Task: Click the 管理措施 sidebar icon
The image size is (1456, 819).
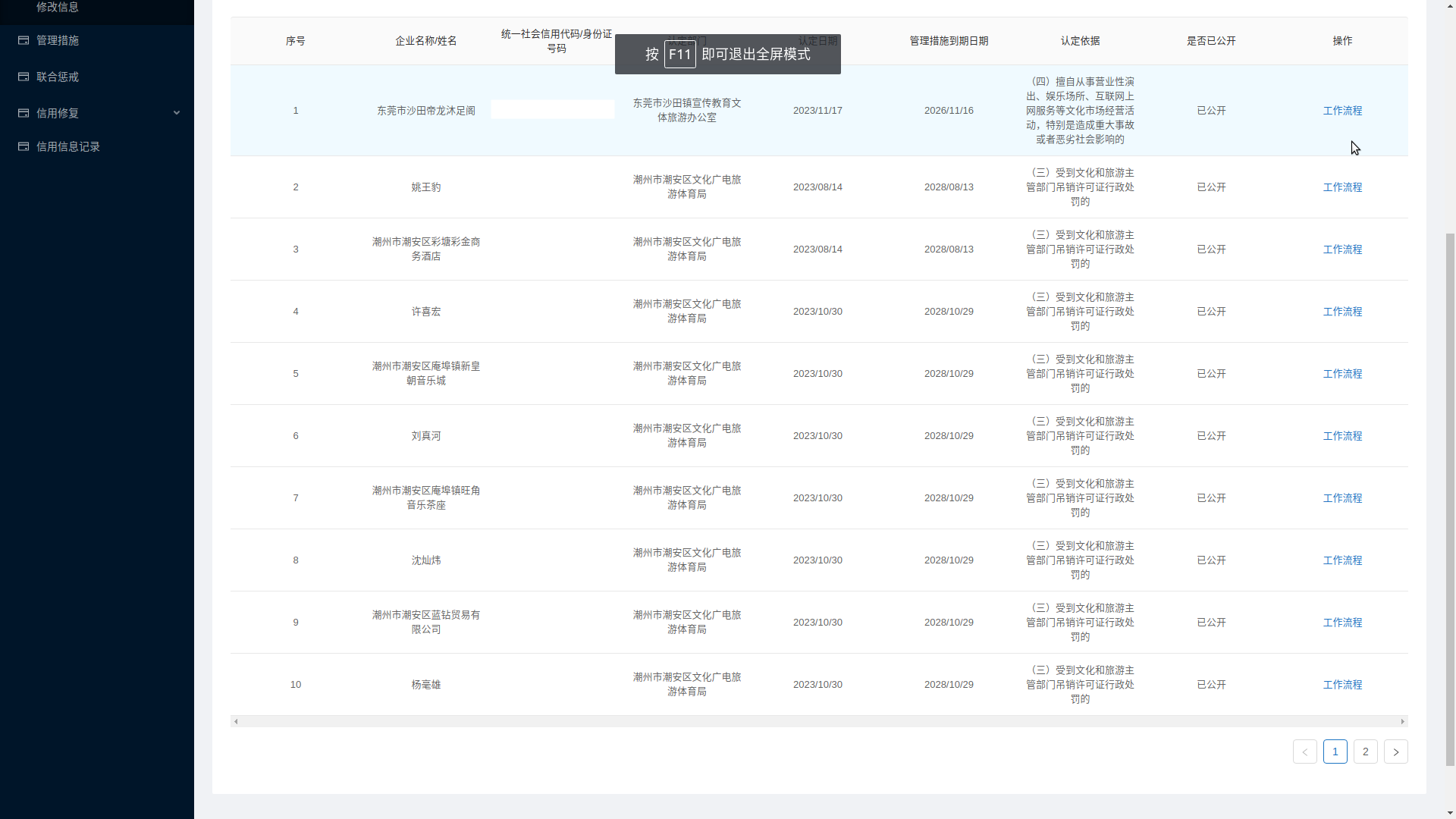Action: 23,39
